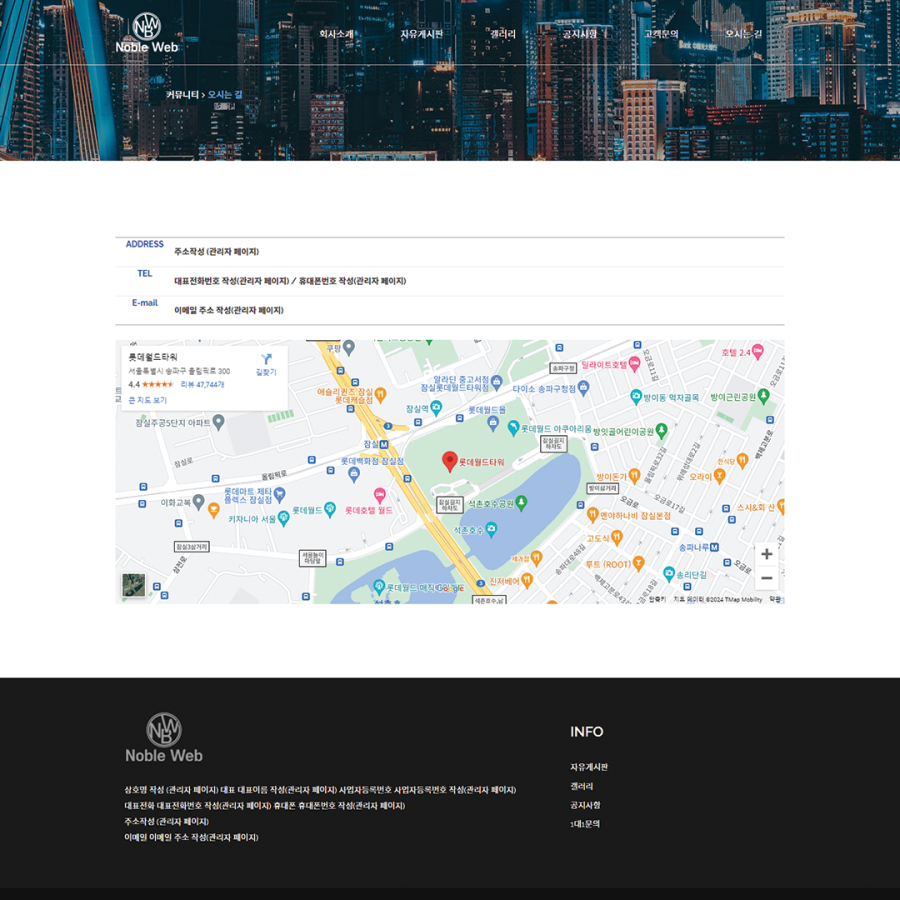Click the footer 1대1문의 link
Image resolution: width=900 pixels, height=900 pixels.
[585, 824]
